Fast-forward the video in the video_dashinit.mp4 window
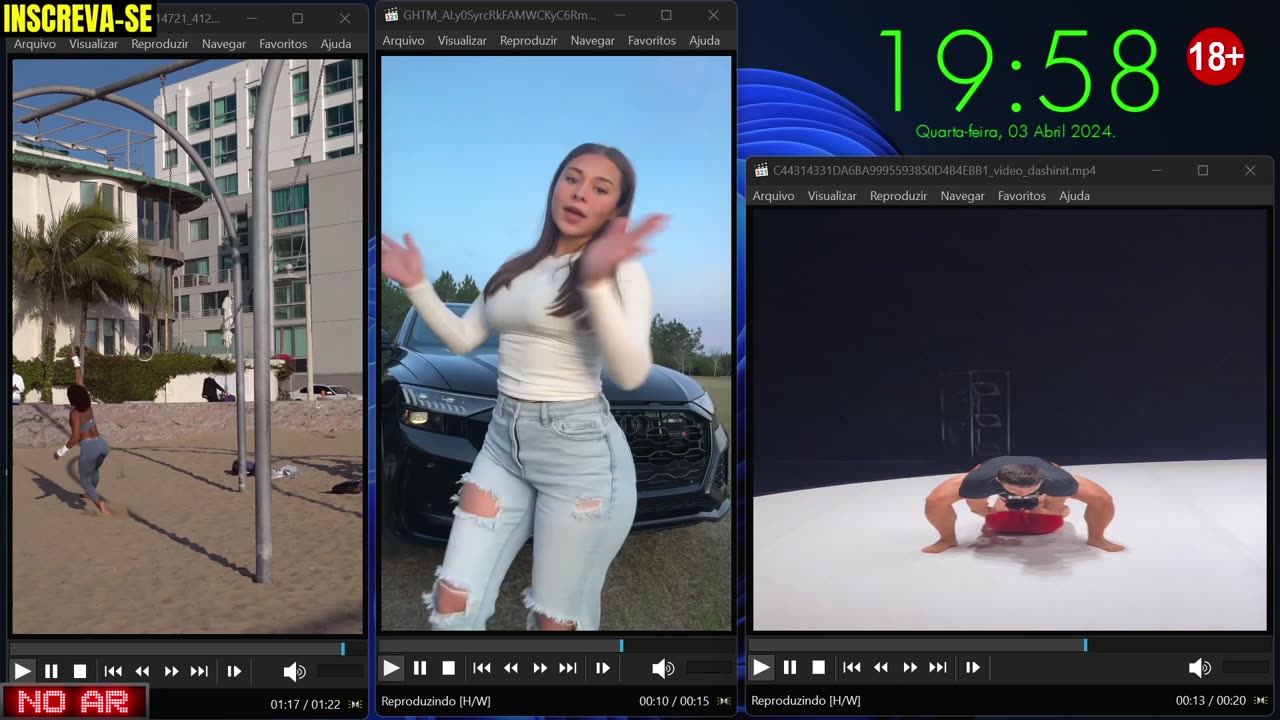1280x720 pixels. 910,667
